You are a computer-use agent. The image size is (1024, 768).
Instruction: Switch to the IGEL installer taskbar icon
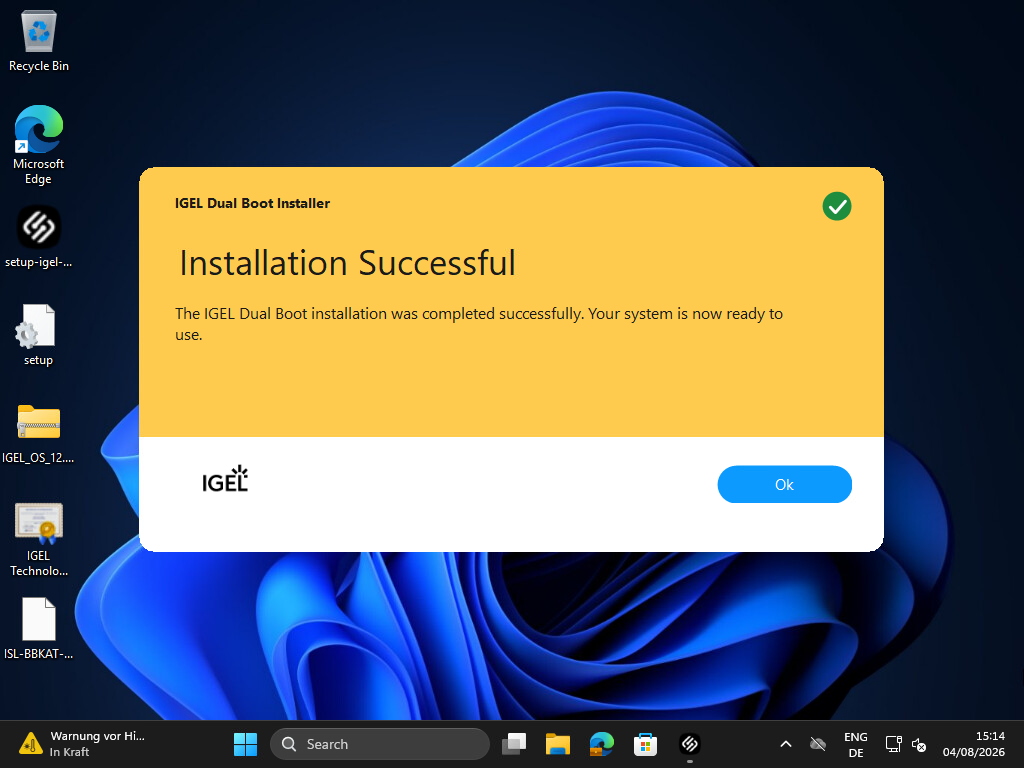pyautogui.click(x=690, y=744)
